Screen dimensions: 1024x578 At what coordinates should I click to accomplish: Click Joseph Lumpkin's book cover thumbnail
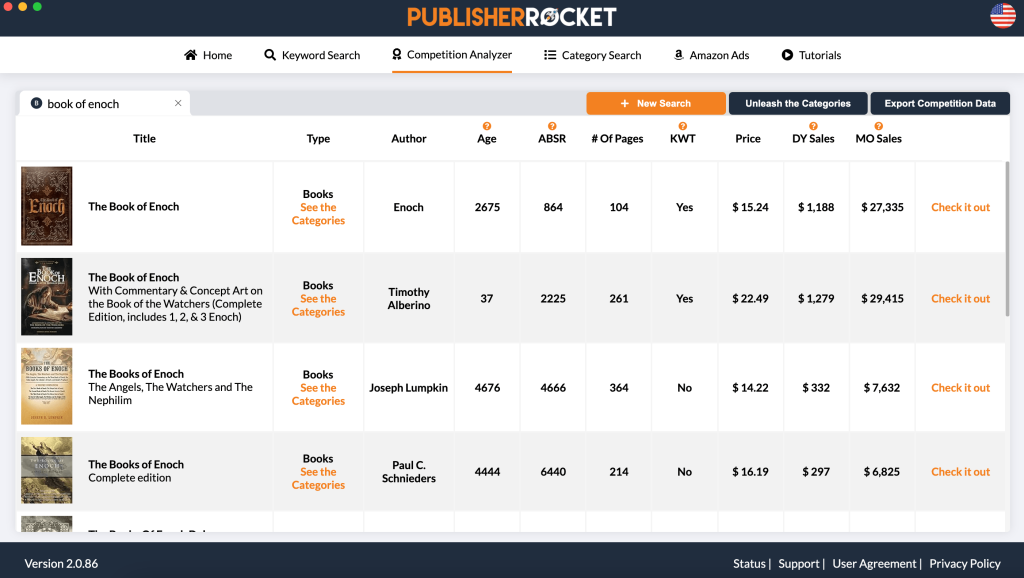click(46, 386)
